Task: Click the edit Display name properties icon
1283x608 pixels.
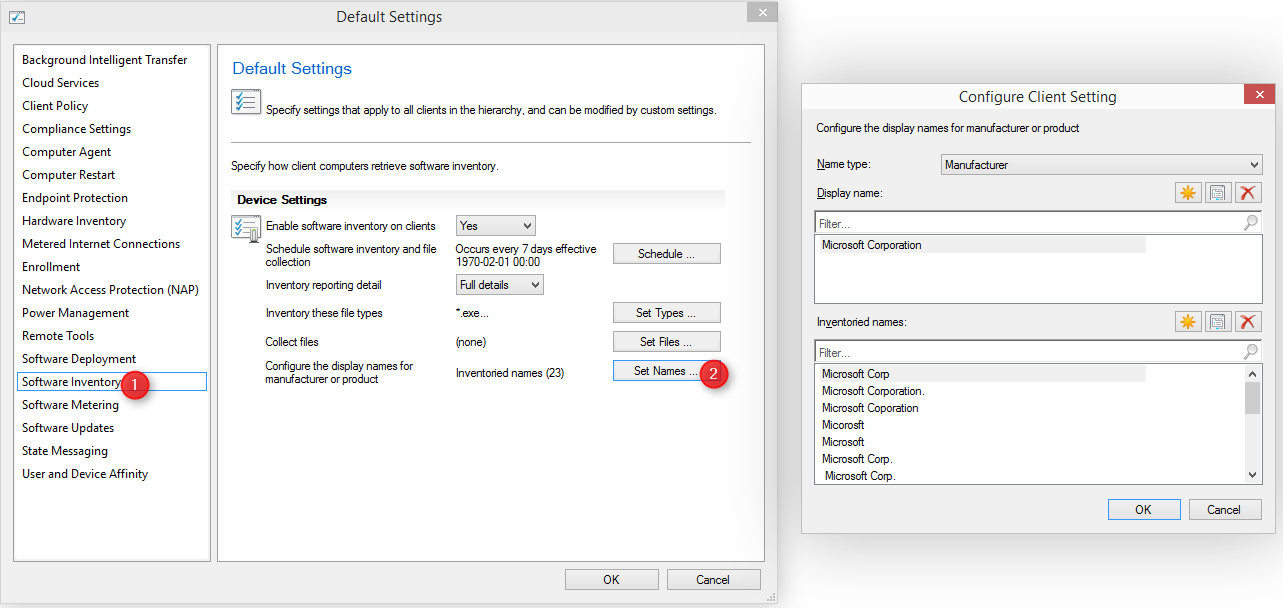Action: click(x=1218, y=193)
